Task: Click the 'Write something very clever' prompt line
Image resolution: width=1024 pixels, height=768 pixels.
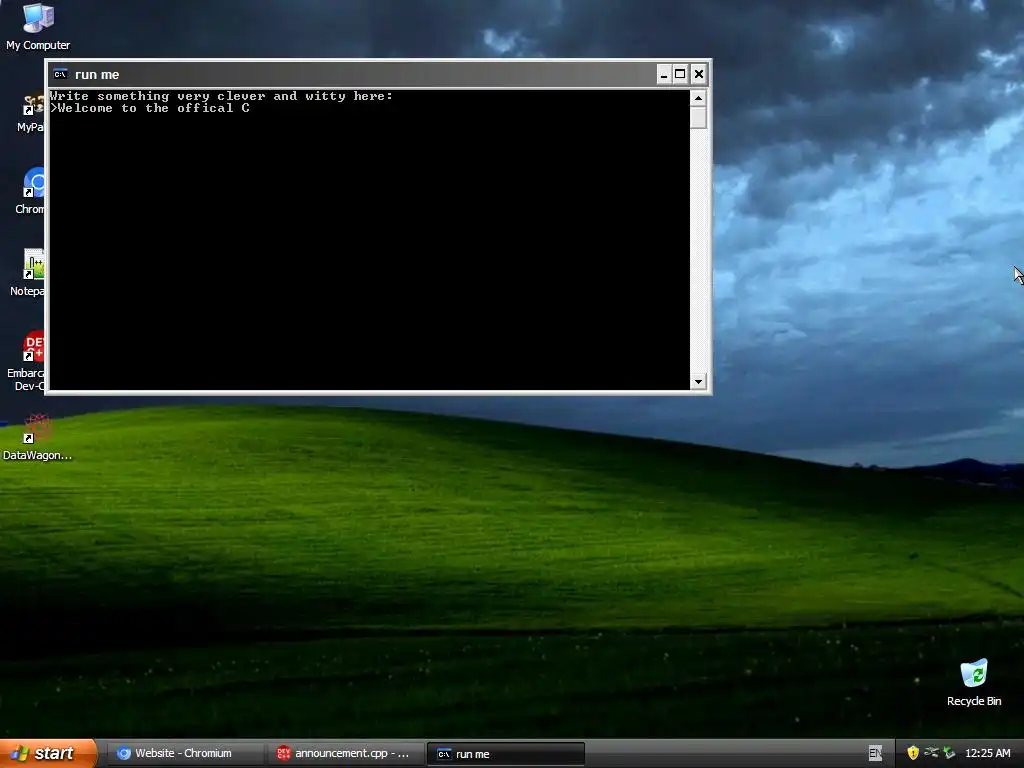Action: pyautogui.click(x=221, y=96)
